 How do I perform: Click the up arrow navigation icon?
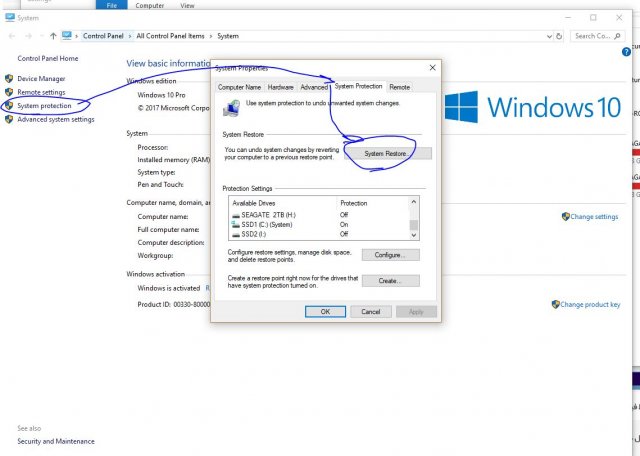tap(52, 35)
